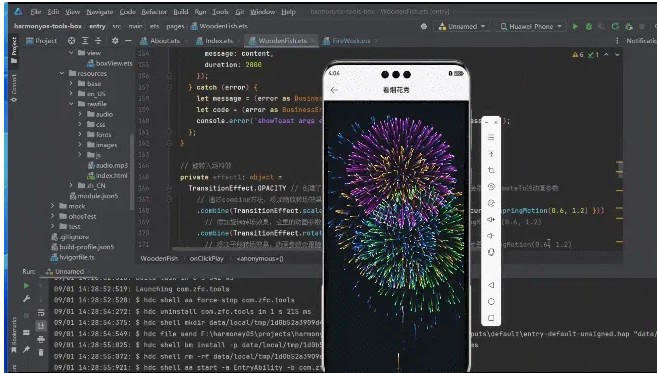This screenshot has height=373, width=657.
Task: Click emulator volume down icon
Action: click(491, 236)
